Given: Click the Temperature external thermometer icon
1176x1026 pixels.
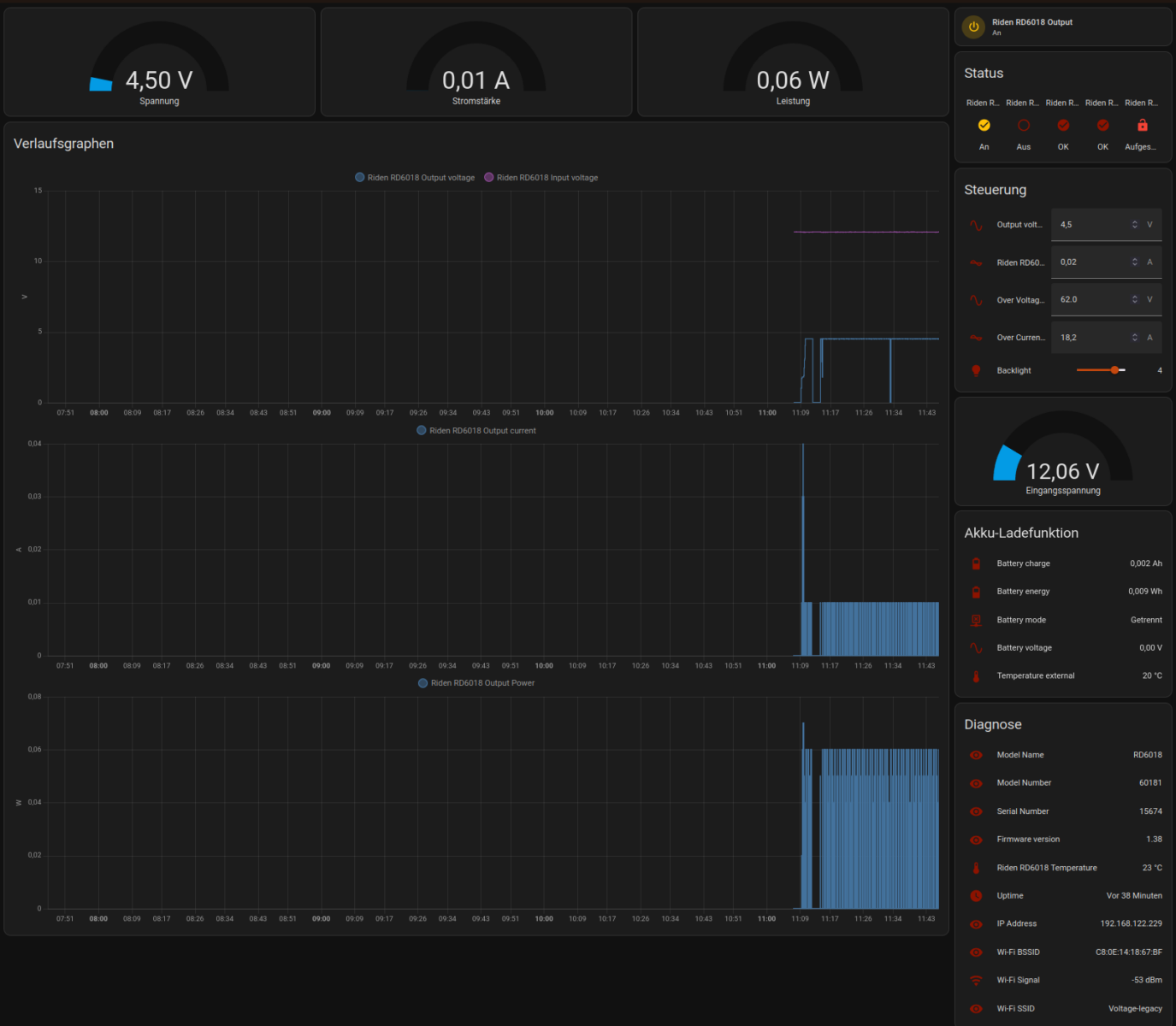Looking at the screenshot, I should (x=976, y=675).
